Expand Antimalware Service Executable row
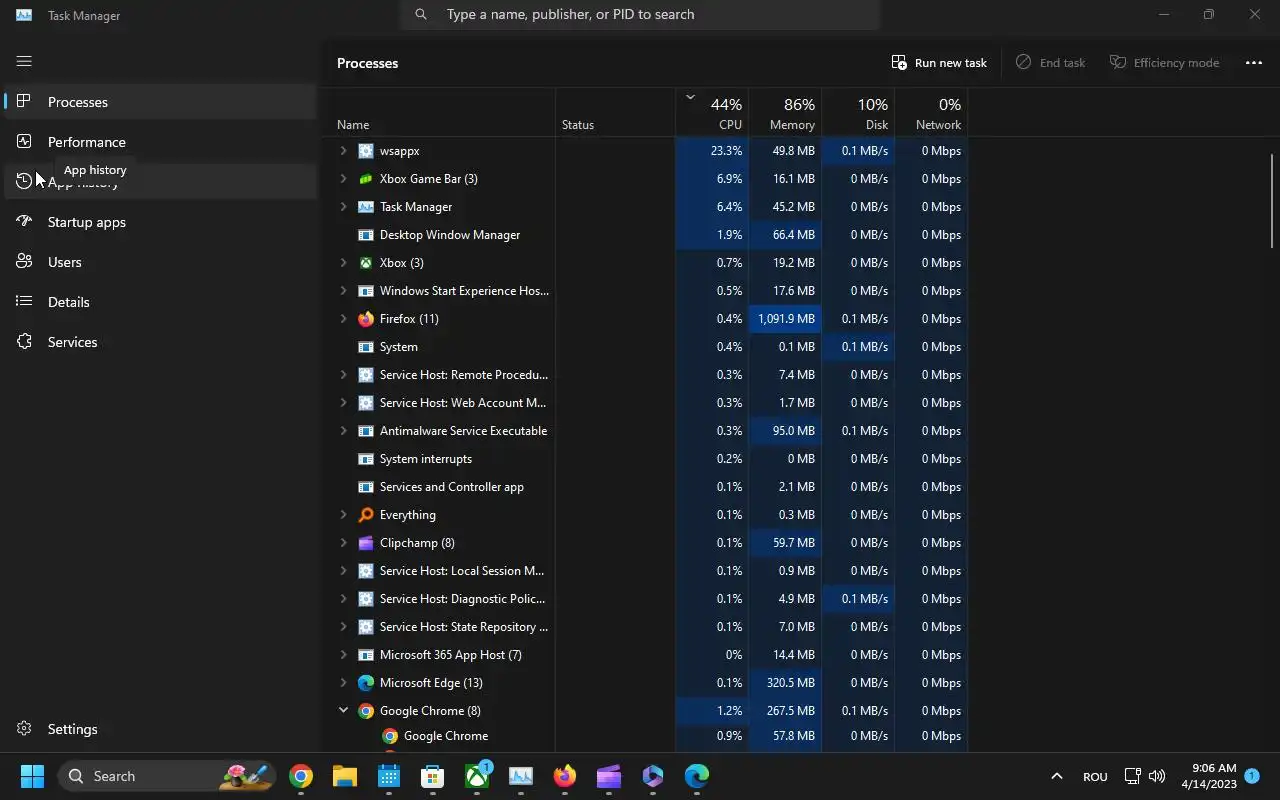 (x=343, y=431)
